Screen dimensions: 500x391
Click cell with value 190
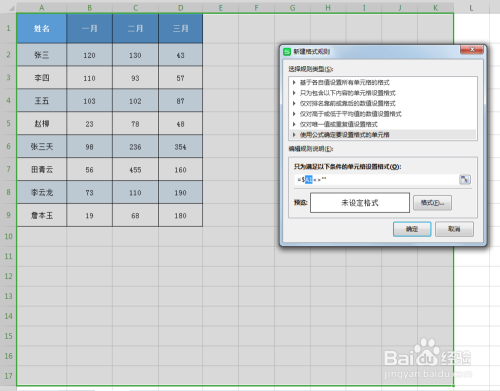[181, 192]
